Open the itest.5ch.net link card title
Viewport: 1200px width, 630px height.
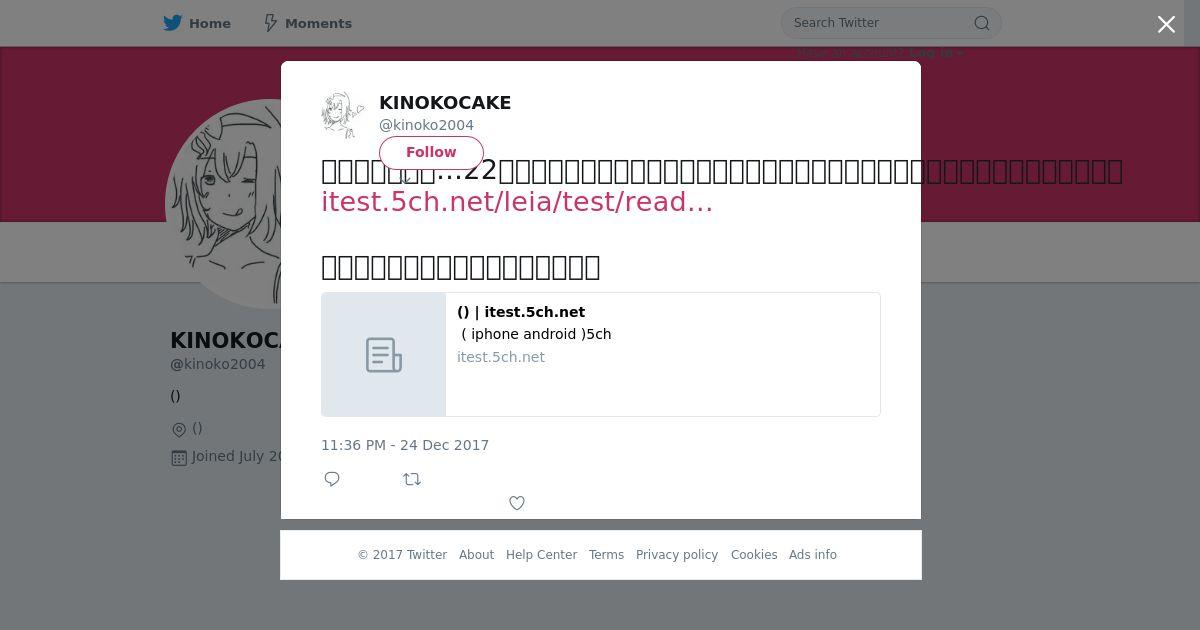tap(521, 312)
